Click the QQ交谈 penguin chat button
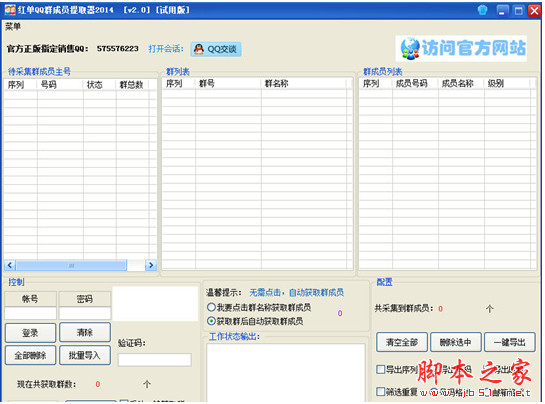545x404 pixels. [x=216, y=49]
